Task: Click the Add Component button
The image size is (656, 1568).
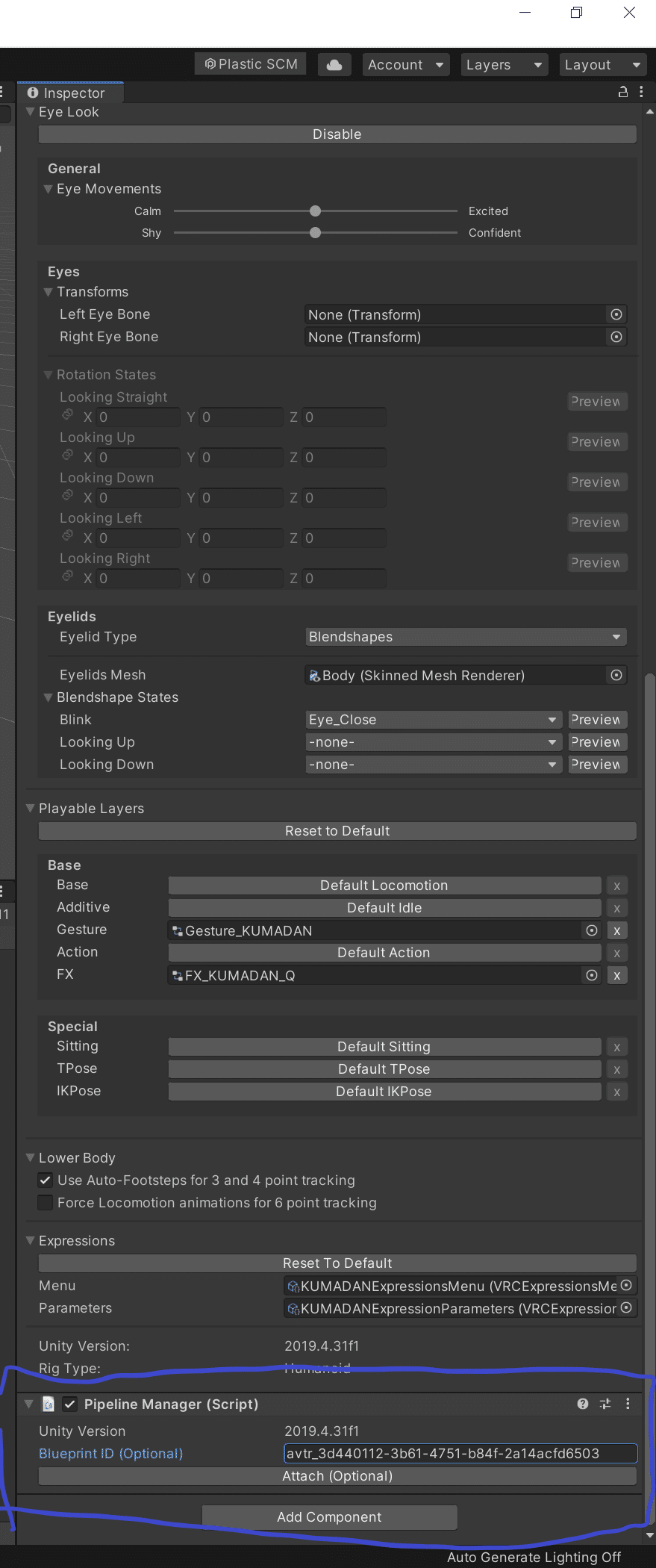Action: pyautogui.click(x=329, y=1517)
